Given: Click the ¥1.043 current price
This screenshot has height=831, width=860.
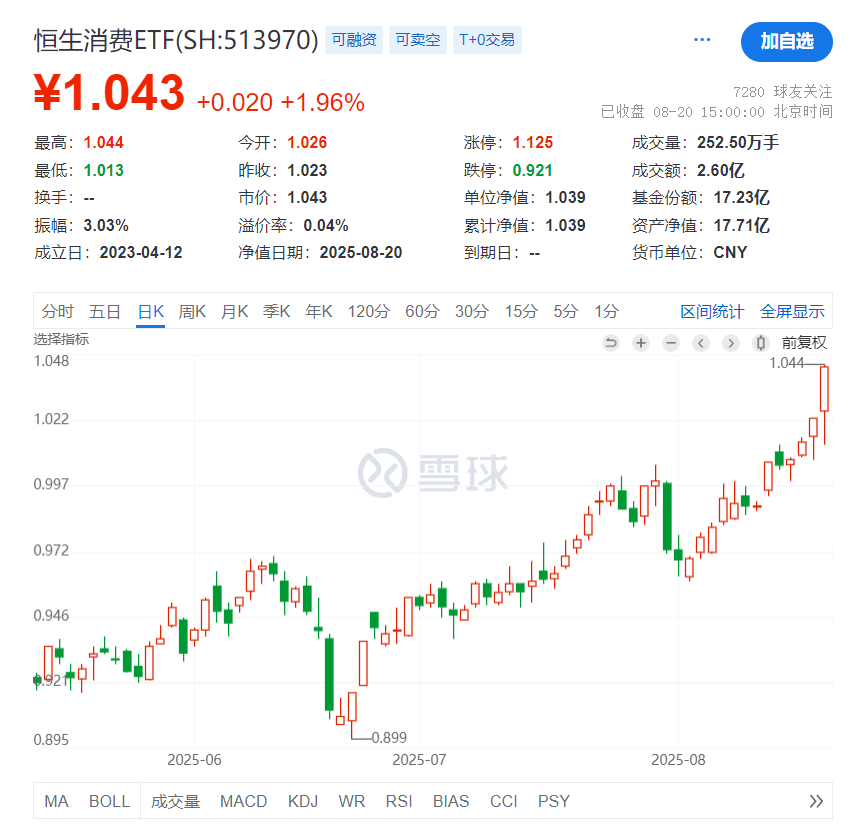Looking at the screenshot, I should tap(109, 92).
